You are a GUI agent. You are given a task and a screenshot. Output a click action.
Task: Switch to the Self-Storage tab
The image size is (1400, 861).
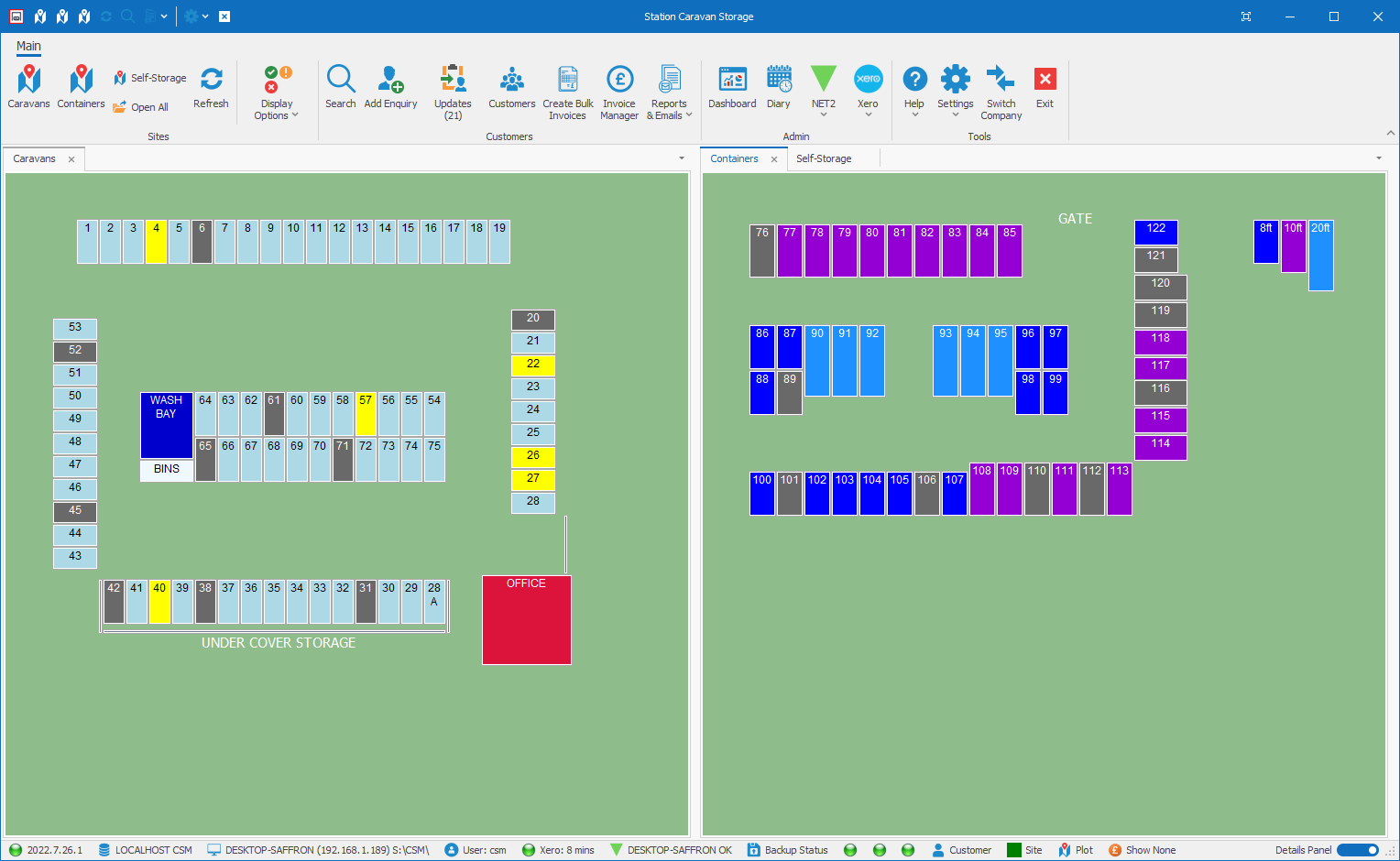[x=824, y=158]
